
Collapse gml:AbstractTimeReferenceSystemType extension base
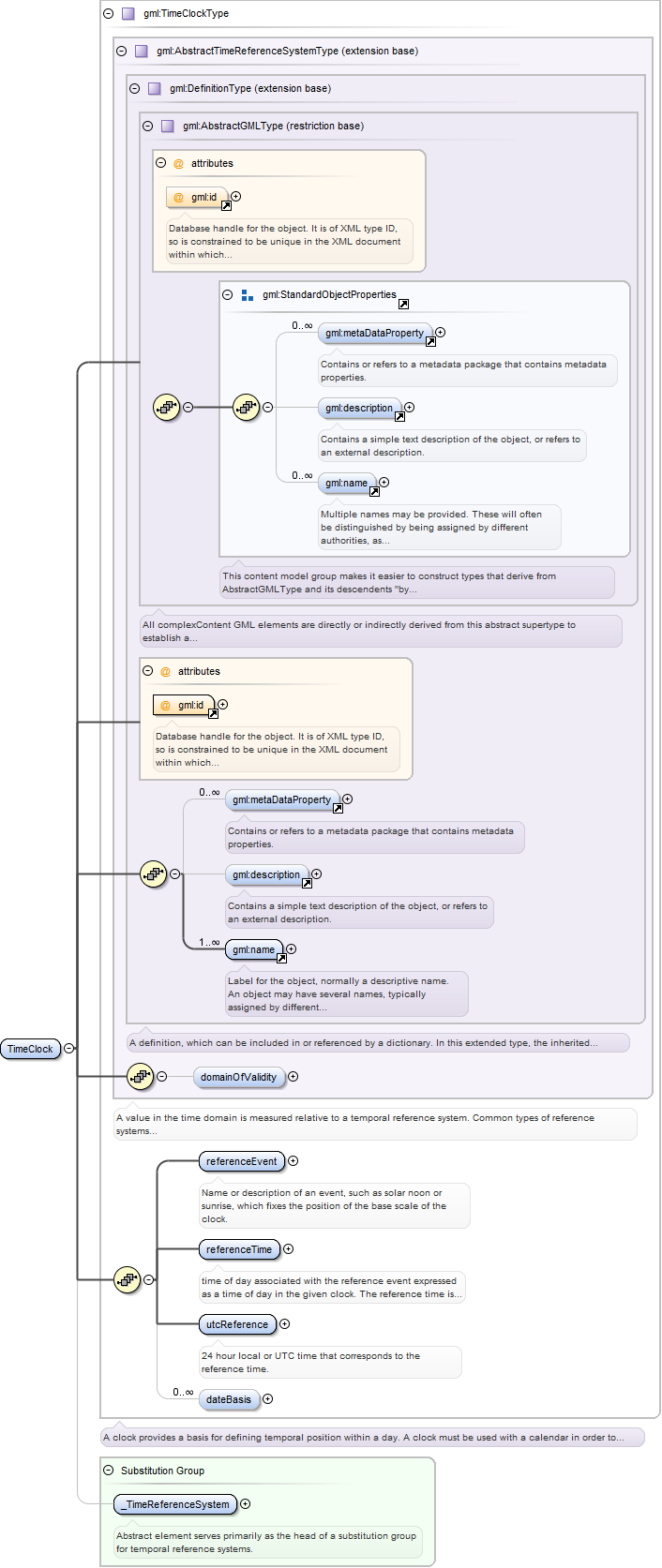(122, 52)
